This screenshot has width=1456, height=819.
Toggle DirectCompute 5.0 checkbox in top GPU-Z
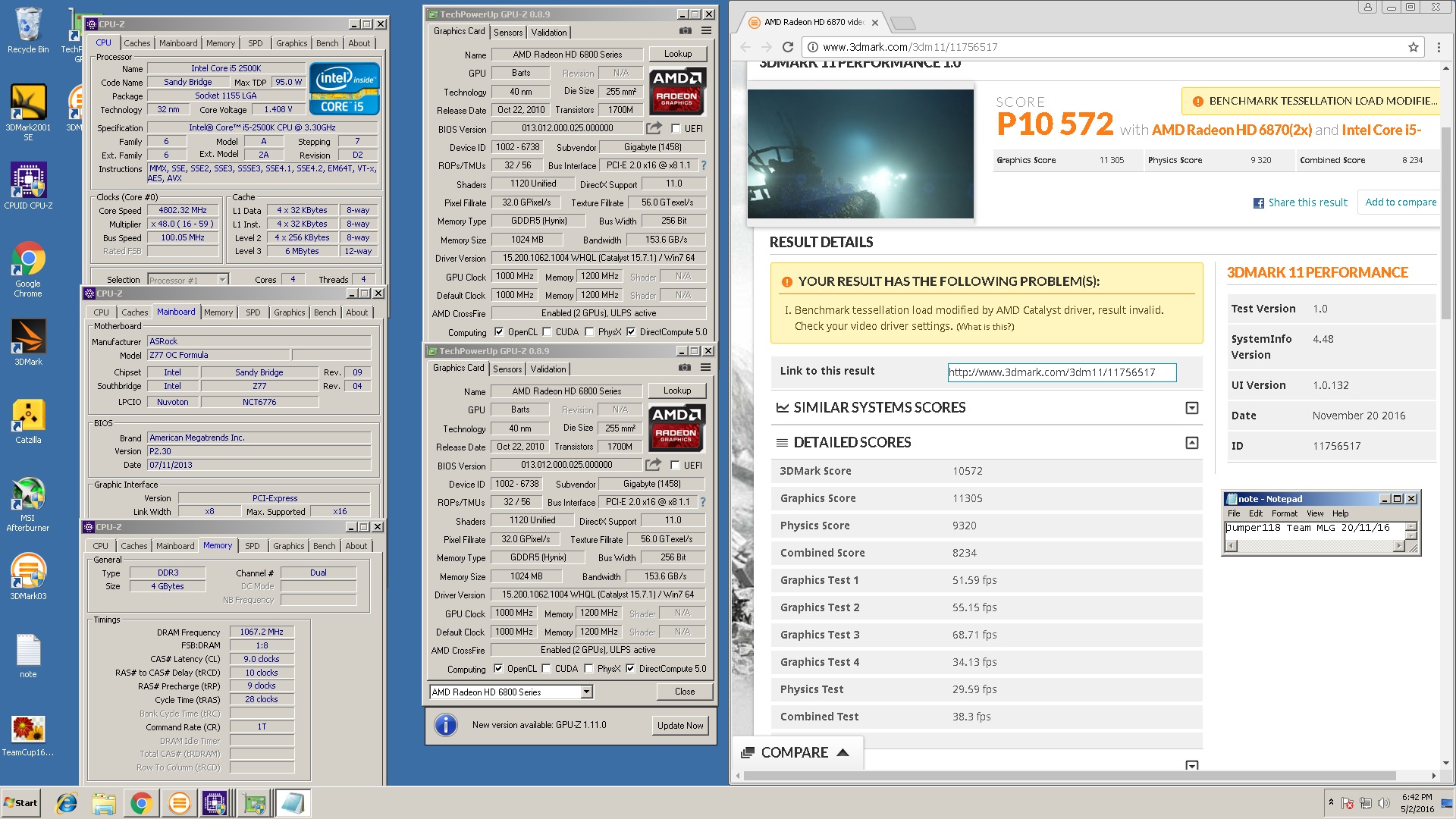pos(631,332)
